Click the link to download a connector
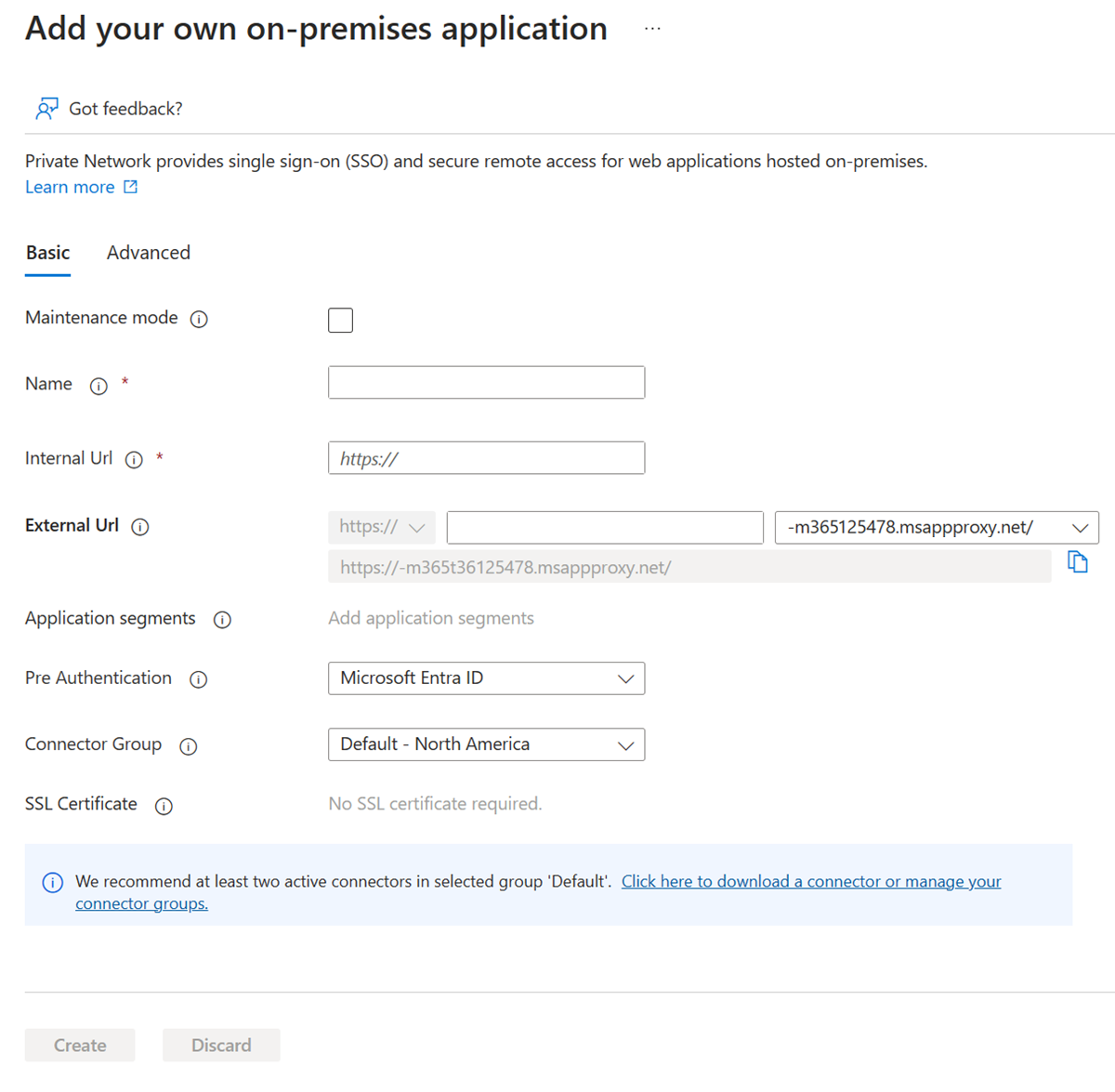The image size is (1115, 1092). [810, 881]
